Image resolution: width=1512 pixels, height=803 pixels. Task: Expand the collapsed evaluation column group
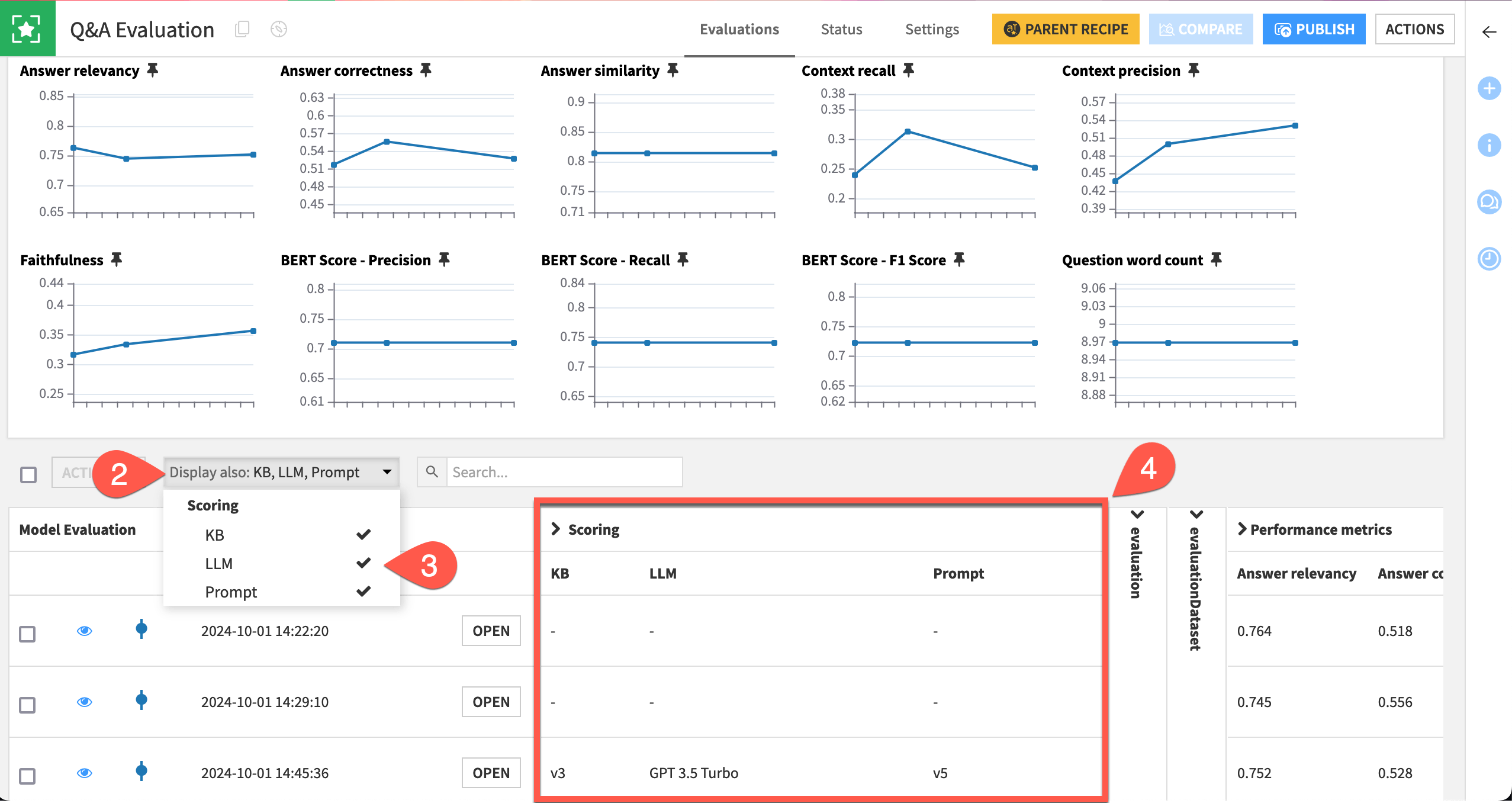[x=1137, y=515]
